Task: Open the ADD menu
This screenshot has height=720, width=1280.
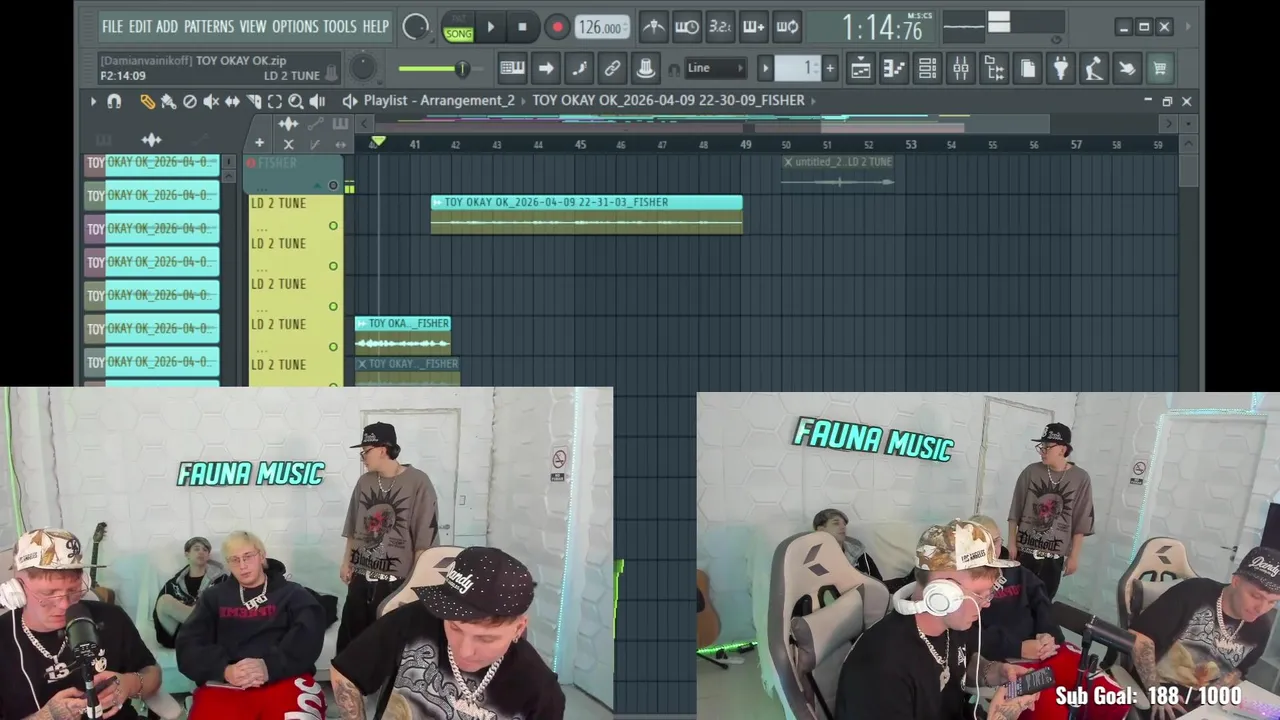Action: tap(167, 27)
